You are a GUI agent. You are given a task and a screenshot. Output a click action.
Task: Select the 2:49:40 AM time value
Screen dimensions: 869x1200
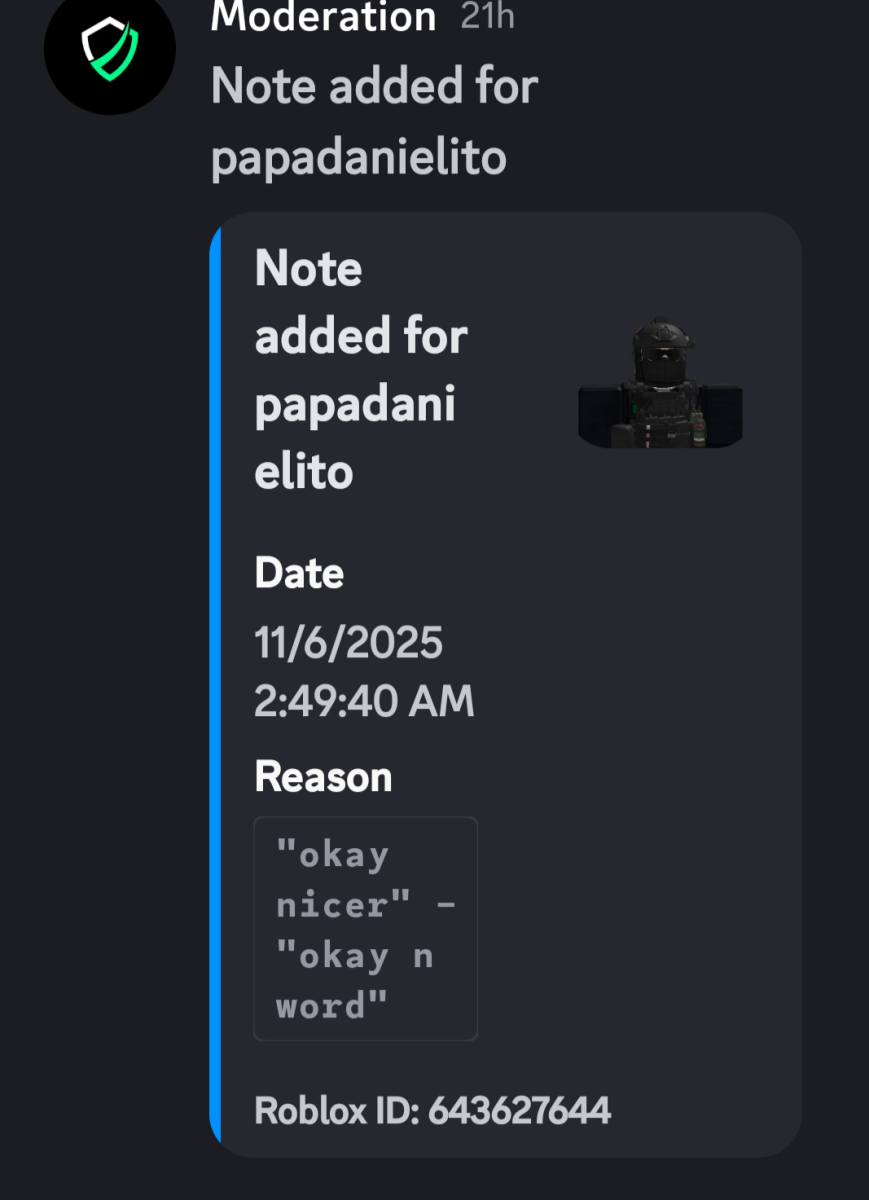pyautogui.click(x=364, y=703)
